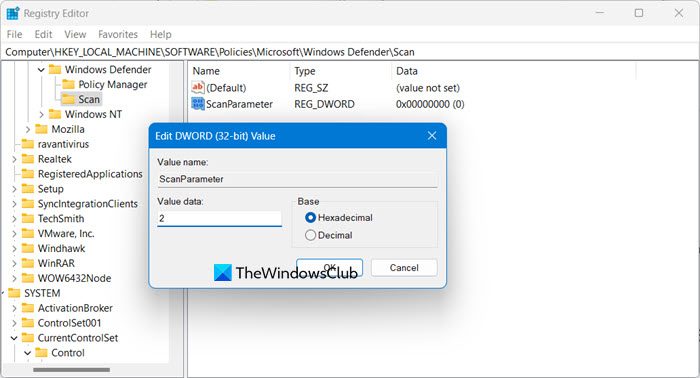Maximize the Registry Editor window
This screenshot has height=378, width=700.
639,13
